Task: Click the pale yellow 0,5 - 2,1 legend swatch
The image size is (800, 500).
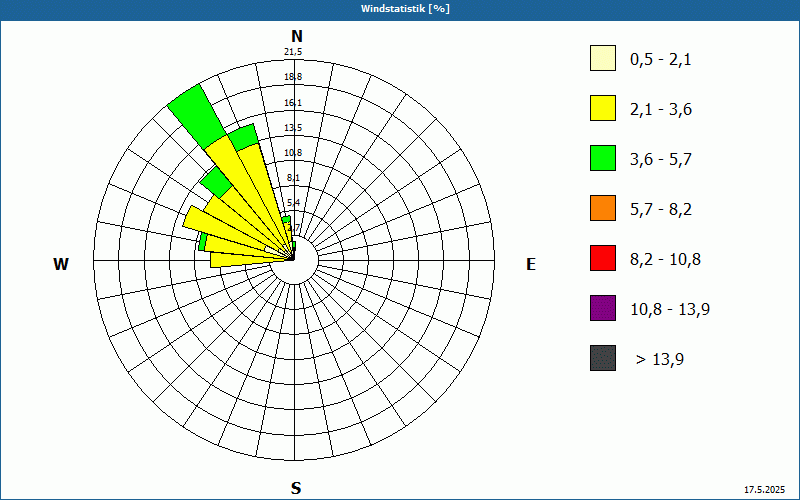Action: [x=603, y=58]
